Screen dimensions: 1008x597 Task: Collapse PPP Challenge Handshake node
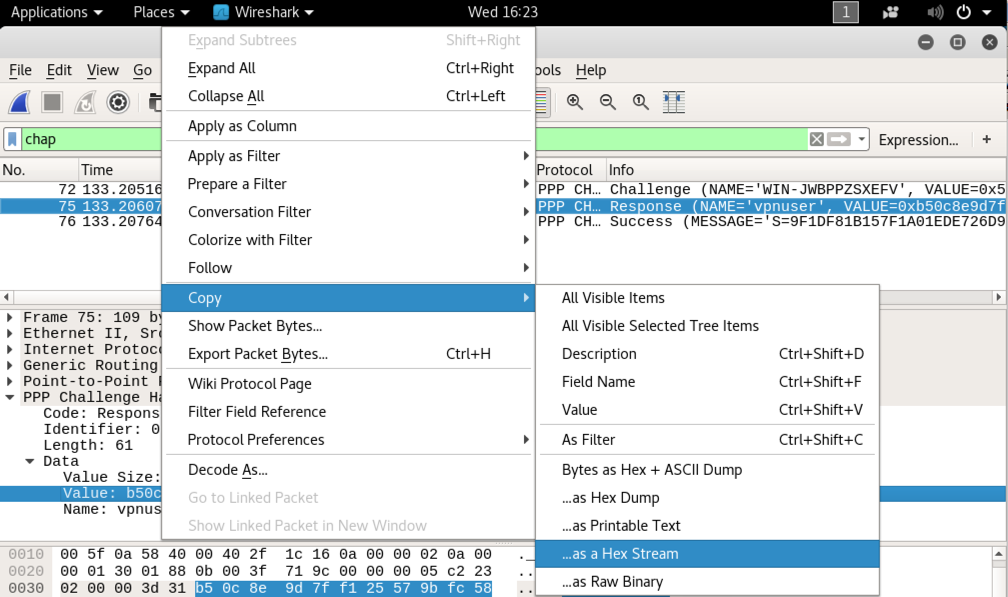point(10,397)
